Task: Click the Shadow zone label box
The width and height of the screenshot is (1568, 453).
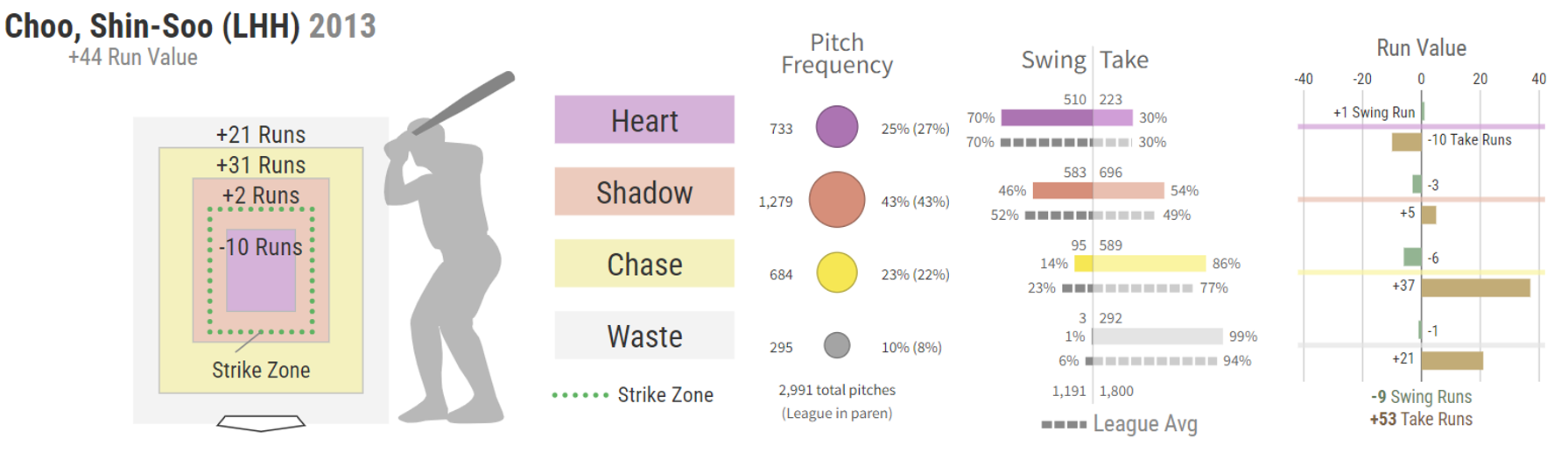Action: pos(644,192)
